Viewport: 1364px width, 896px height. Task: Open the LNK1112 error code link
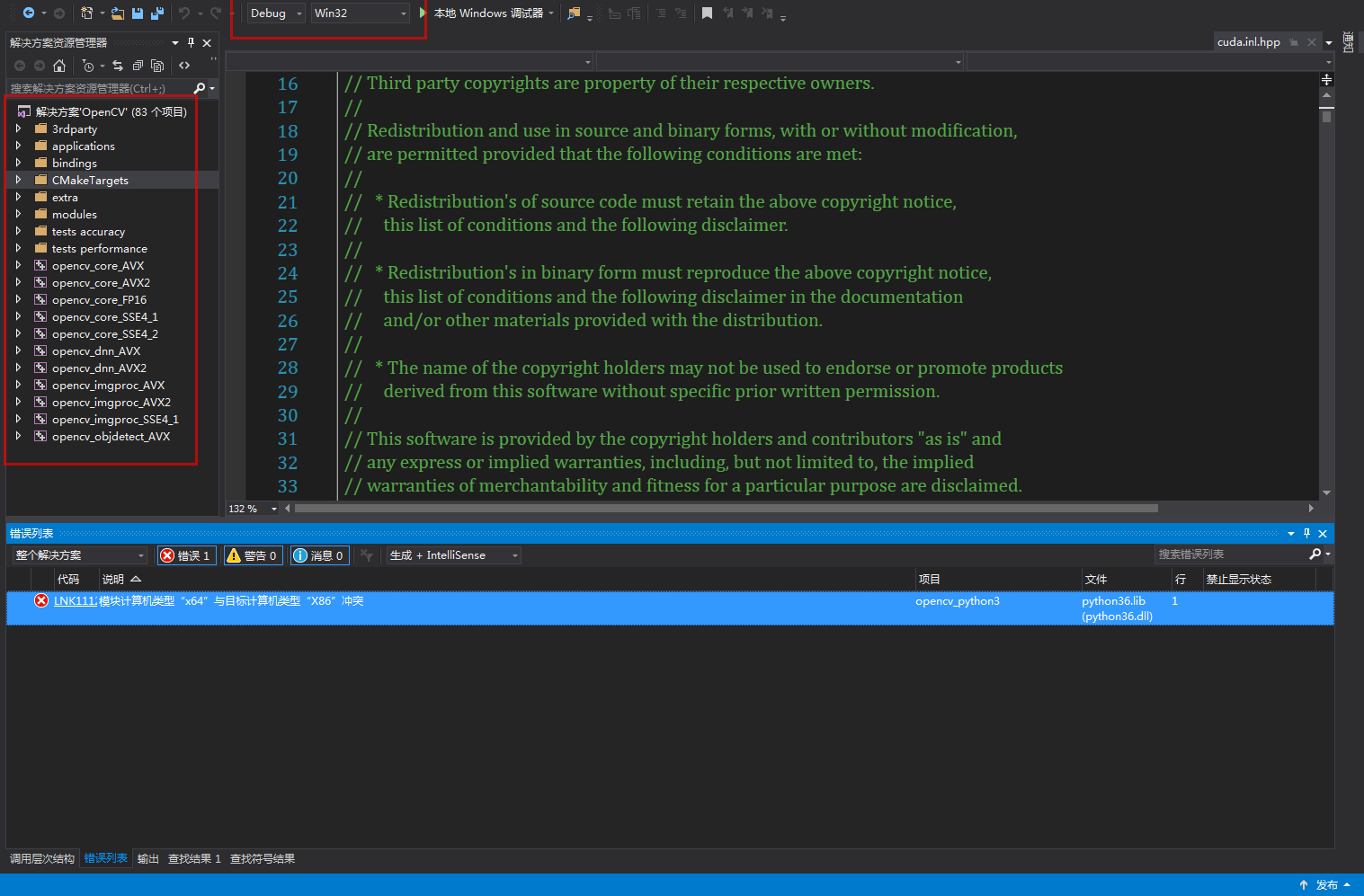(x=75, y=600)
